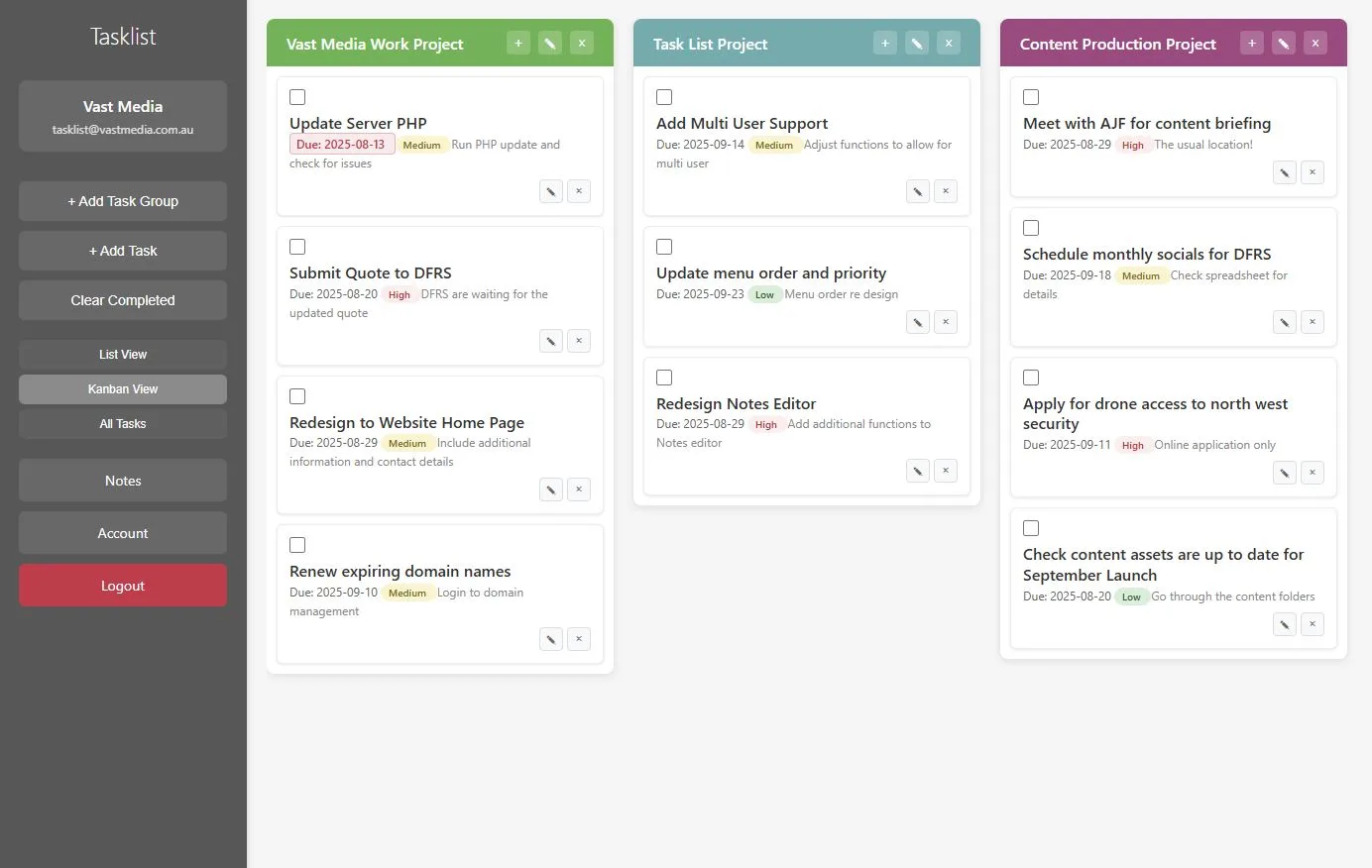This screenshot has height=868, width=1372.
Task: Delete the Redesign Notes Editor task
Action: tap(946, 471)
